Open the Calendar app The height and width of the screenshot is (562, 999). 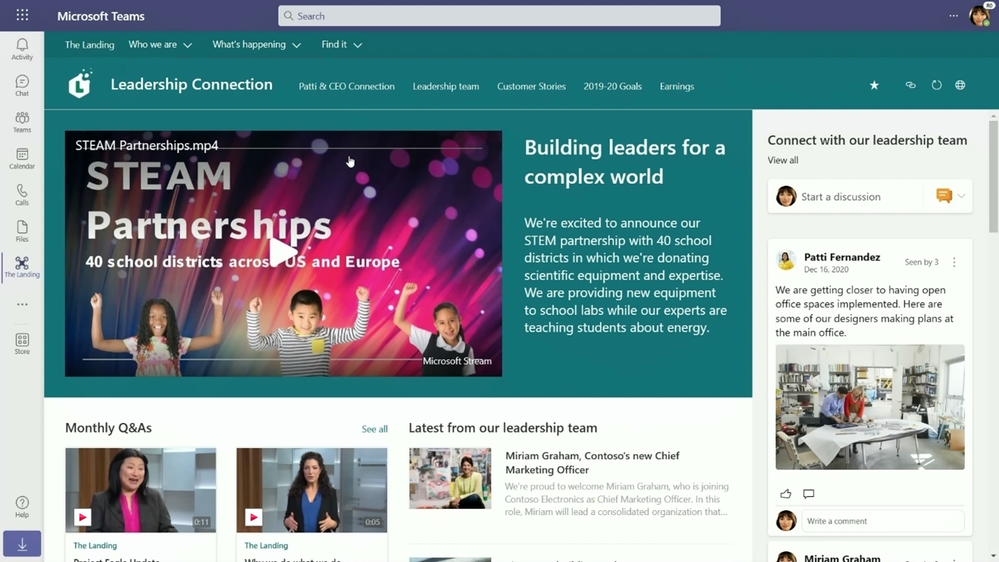(x=22, y=158)
